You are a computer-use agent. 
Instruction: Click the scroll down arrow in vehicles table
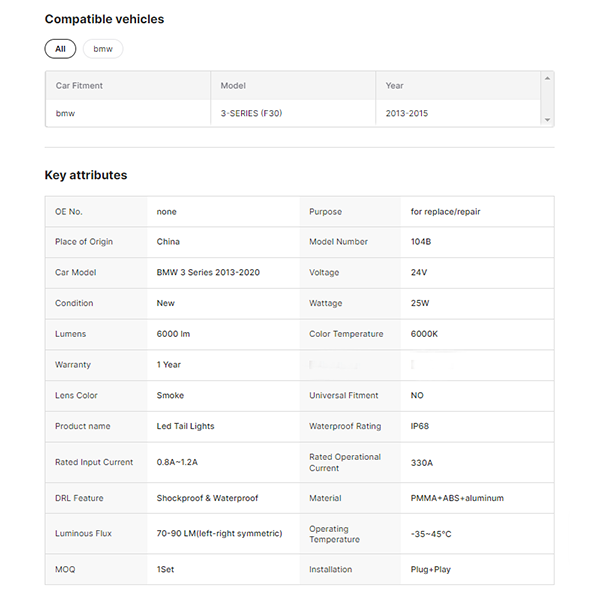[547, 120]
